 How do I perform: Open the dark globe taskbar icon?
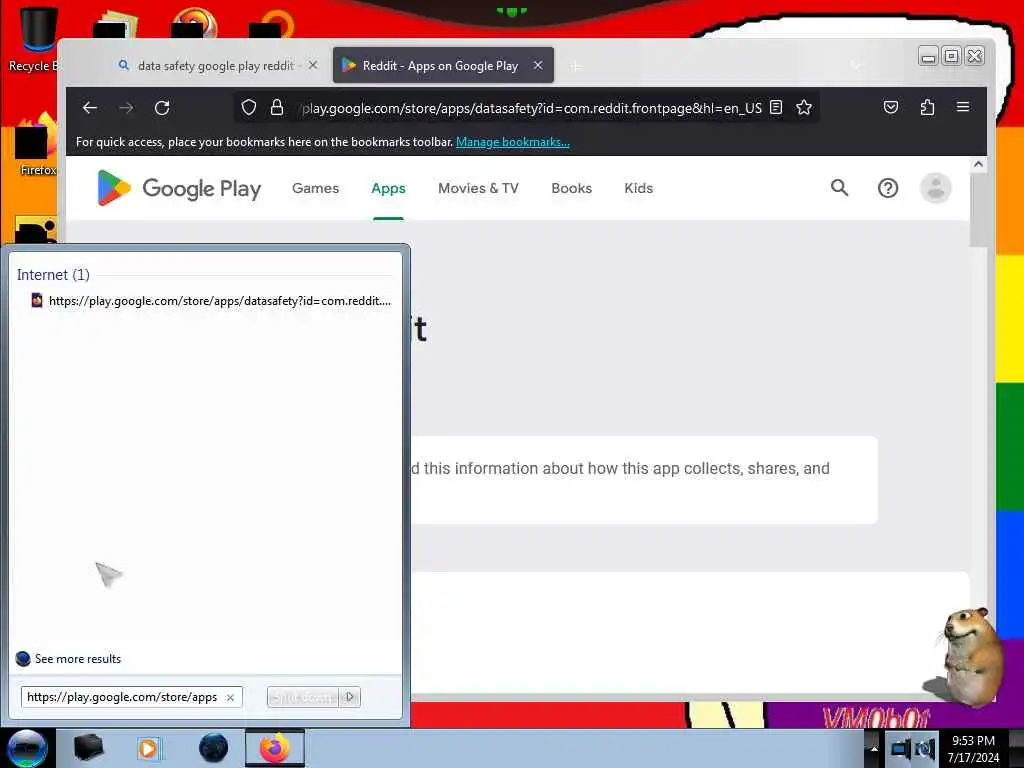[213, 748]
